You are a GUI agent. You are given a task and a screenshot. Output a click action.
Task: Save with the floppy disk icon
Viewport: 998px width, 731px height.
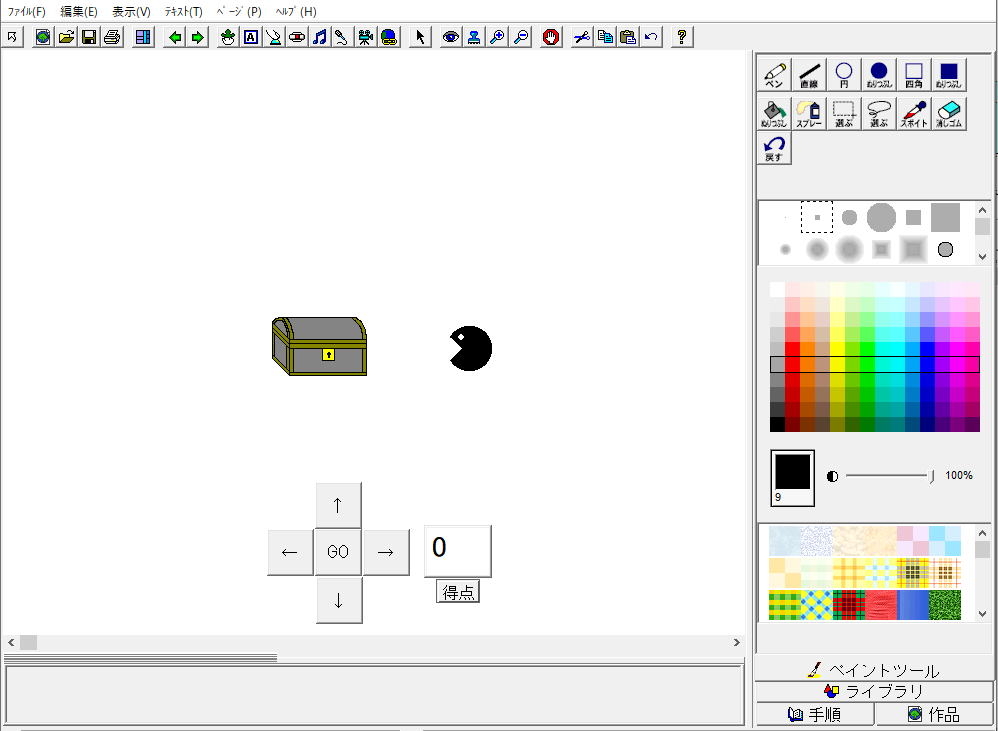89,37
